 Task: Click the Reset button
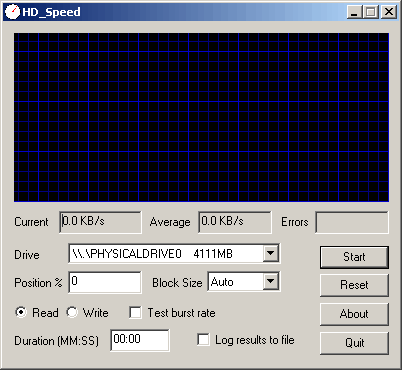tap(354, 285)
